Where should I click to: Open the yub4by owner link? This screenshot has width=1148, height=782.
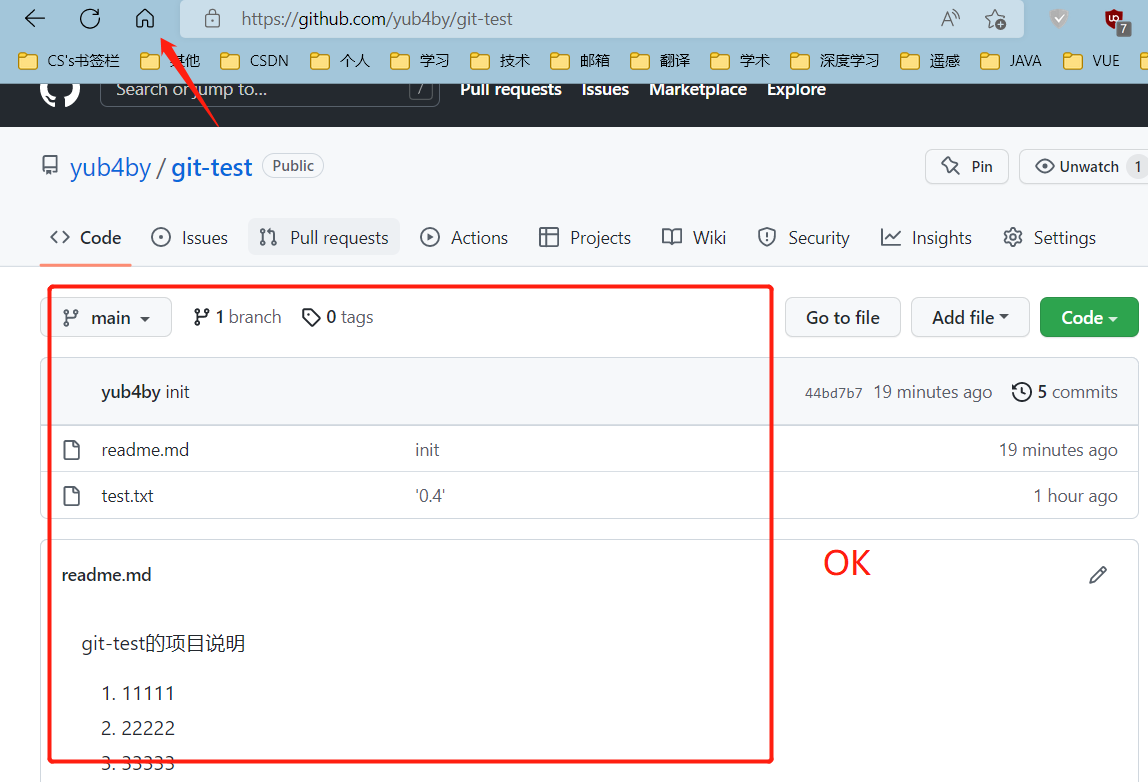pos(111,168)
